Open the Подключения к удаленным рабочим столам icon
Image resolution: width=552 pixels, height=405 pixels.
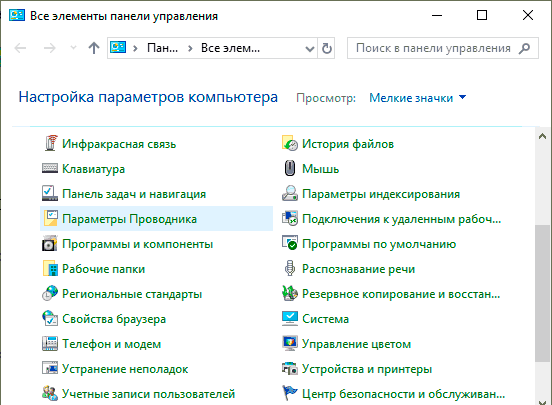[290, 218]
